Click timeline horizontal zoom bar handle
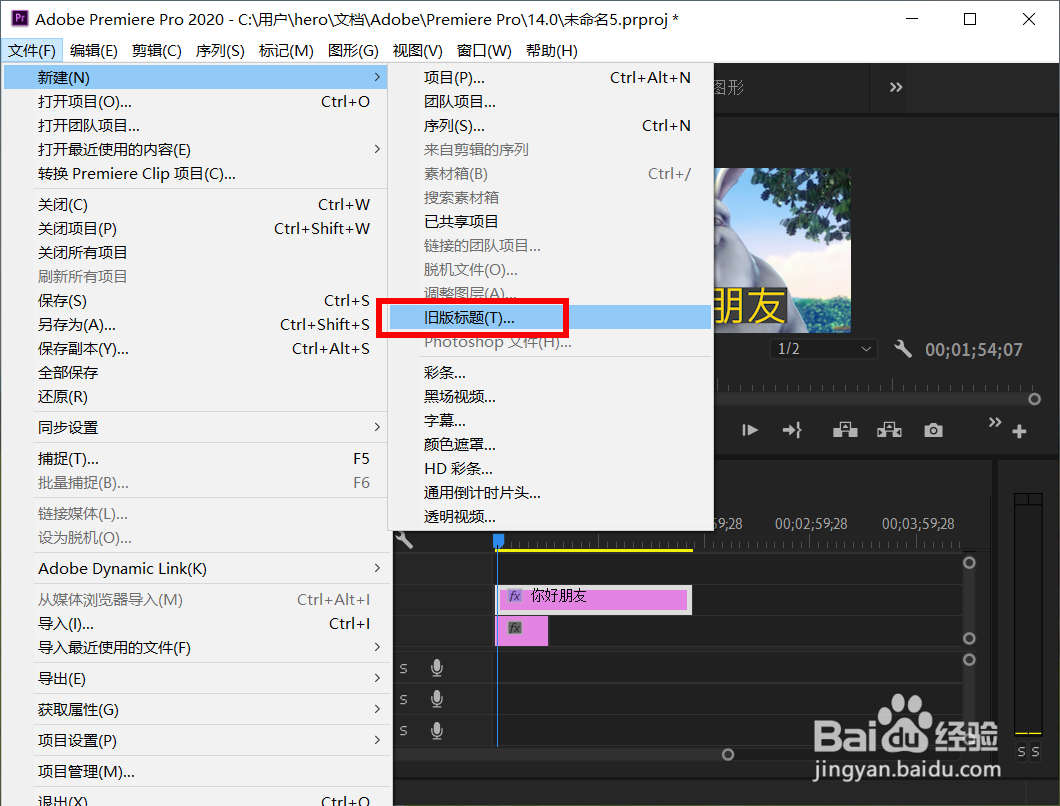 [x=728, y=755]
